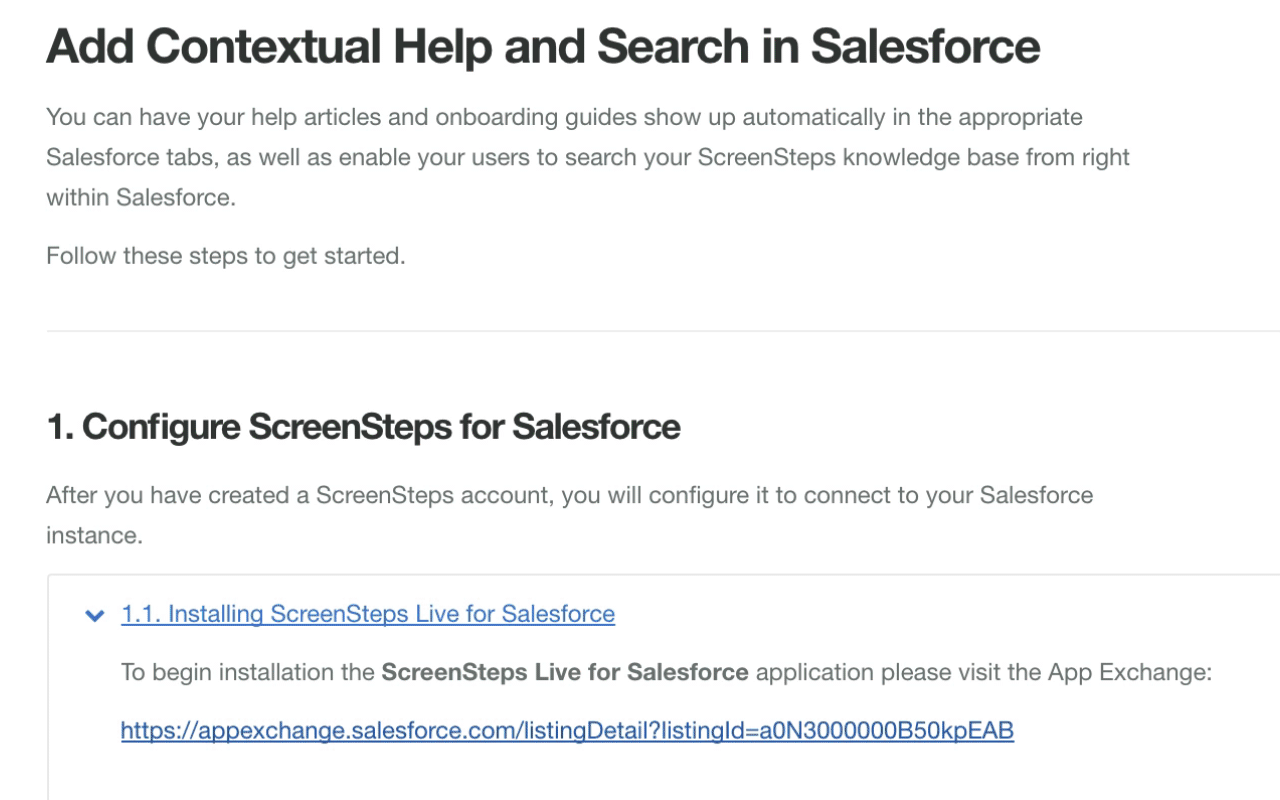Image resolution: width=1280 pixels, height=800 pixels.
Task: Open the appexchange.salesforce.com listing URL
Action: (567, 731)
